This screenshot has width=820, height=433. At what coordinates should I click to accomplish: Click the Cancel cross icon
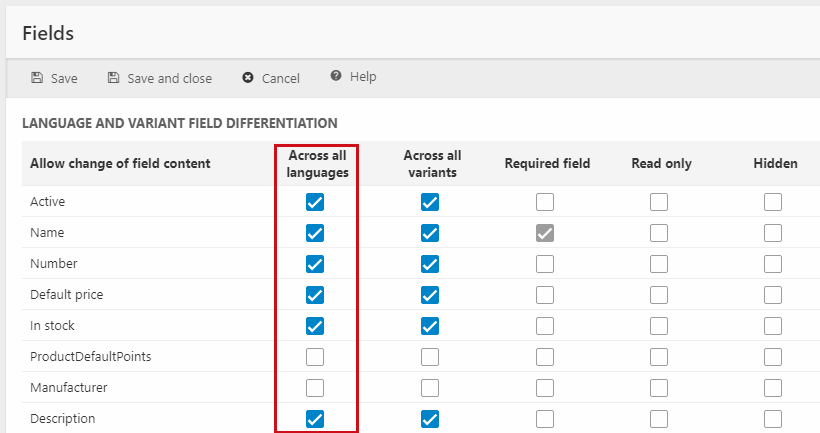click(x=248, y=78)
